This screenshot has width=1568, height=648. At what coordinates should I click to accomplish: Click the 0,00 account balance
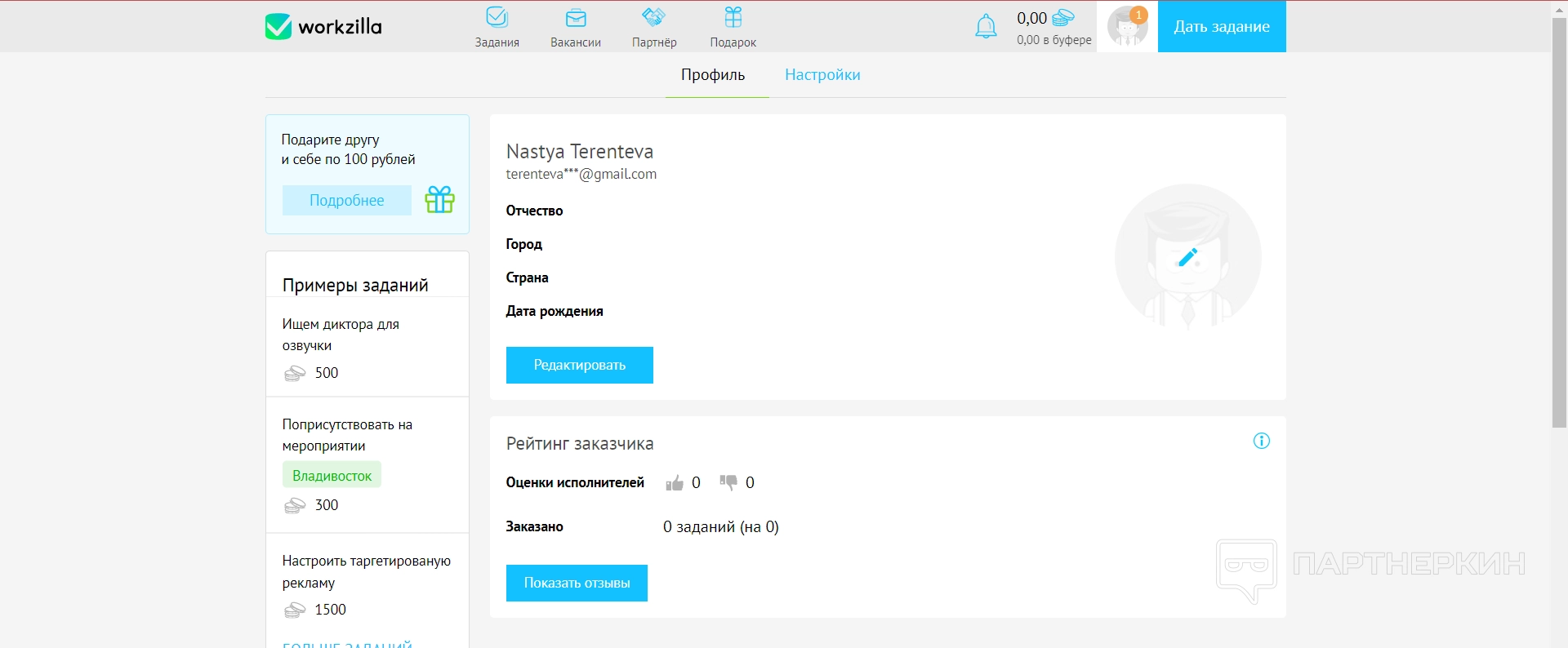click(x=1031, y=18)
